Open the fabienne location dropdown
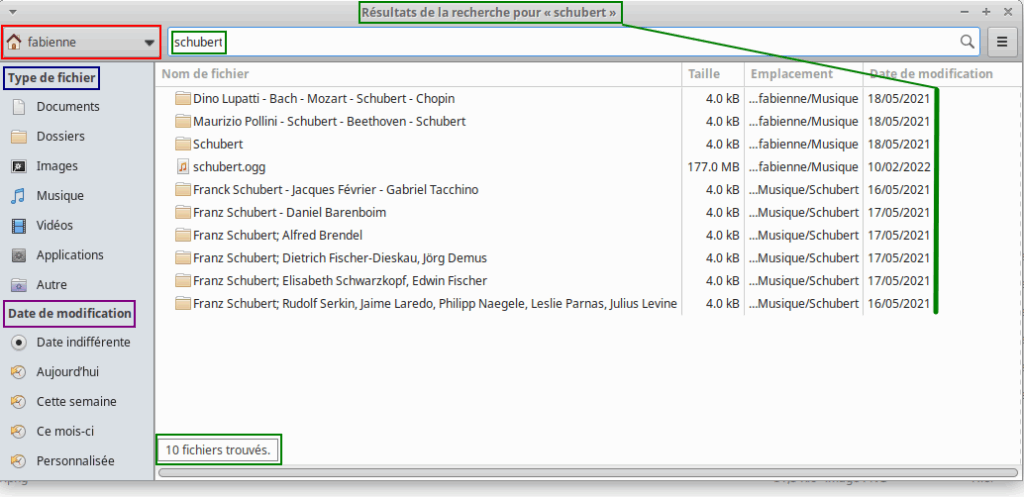This screenshot has width=1024, height=497. click(x=81, y=42)
